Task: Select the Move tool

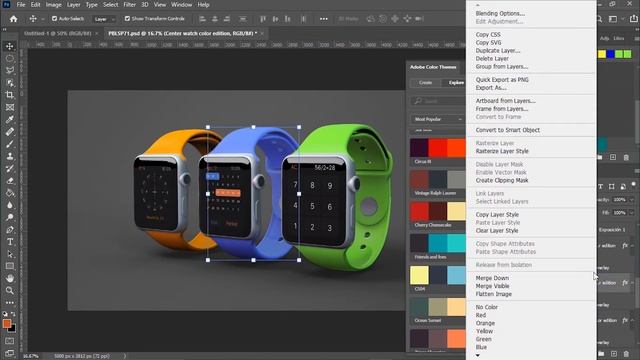Action: (x=10, y=46)
